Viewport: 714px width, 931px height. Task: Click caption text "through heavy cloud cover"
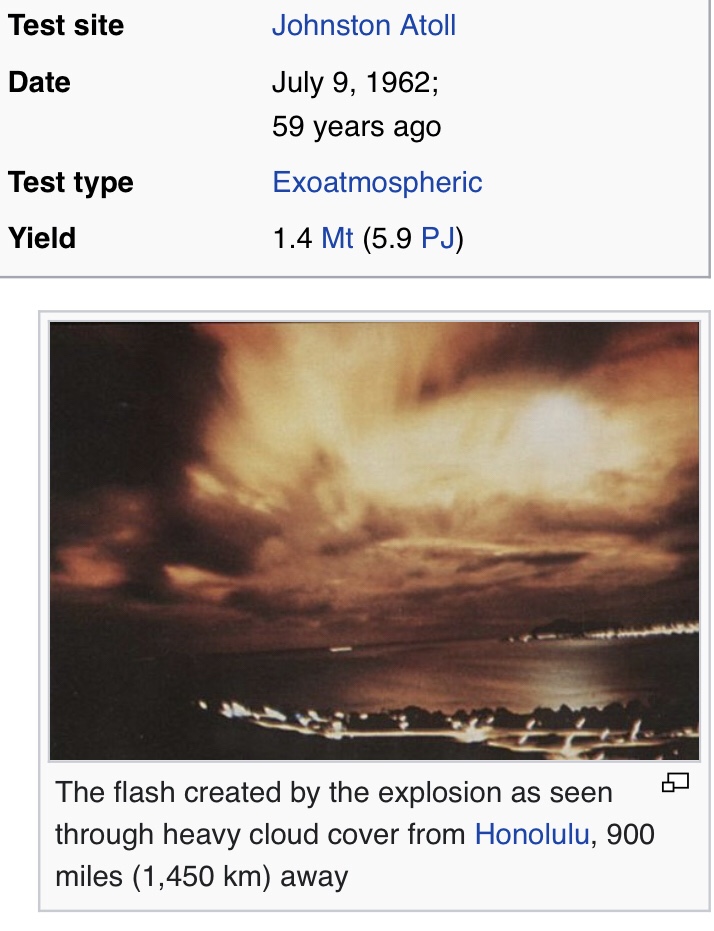click(260, 833)
